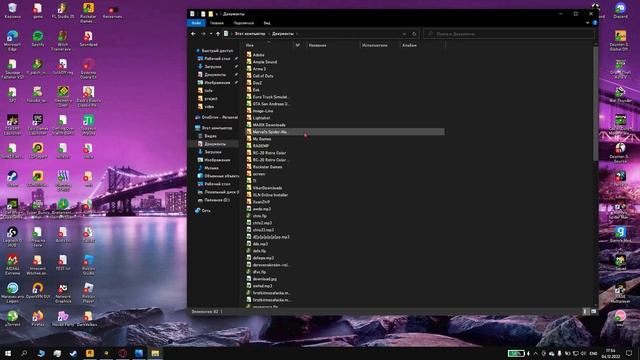Switch to details view in status bar
Viewport: 640px width, 360px height.
click(x=585, y=311)
